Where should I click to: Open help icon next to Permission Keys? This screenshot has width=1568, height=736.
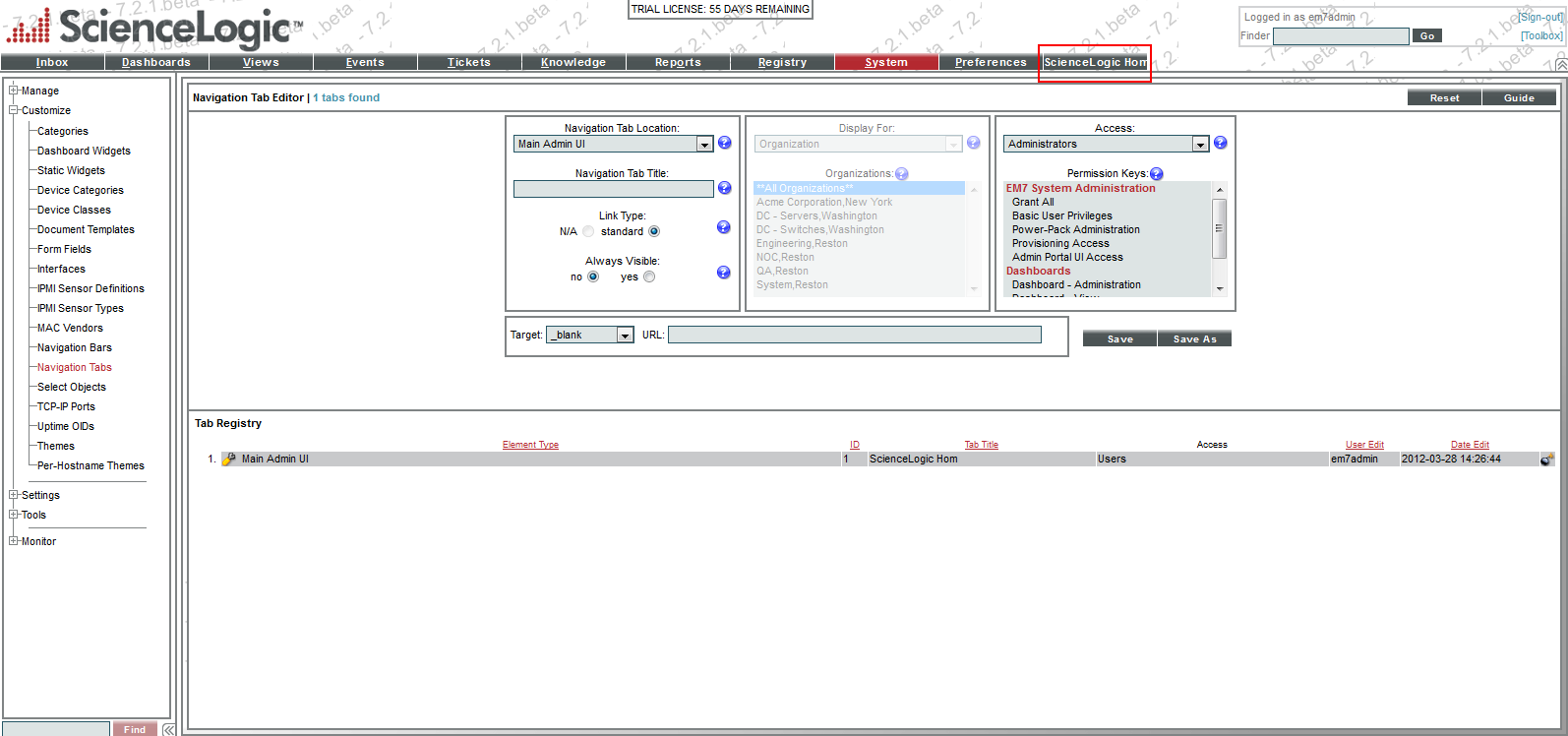point(1157,174)
